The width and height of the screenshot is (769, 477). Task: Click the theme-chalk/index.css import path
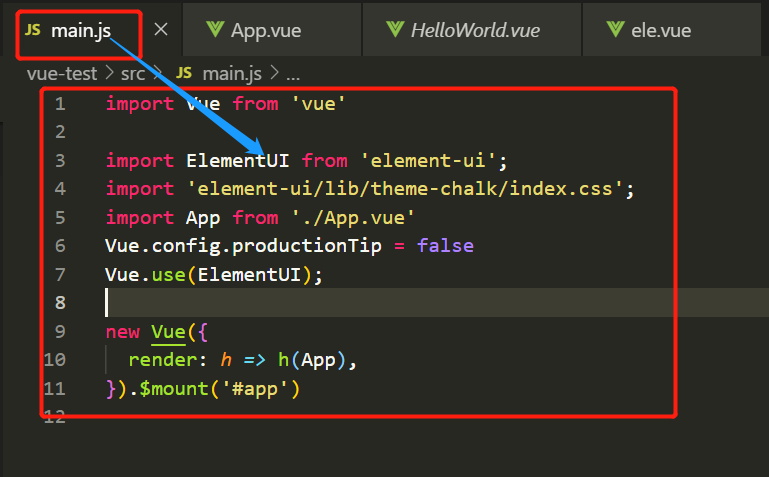click(405, 189)
